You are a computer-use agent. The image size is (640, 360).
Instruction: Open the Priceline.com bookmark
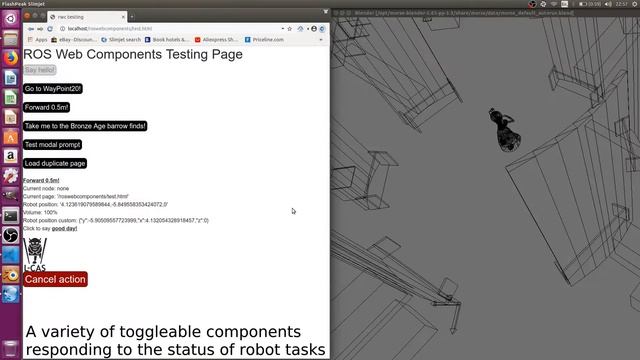point(264,40)
